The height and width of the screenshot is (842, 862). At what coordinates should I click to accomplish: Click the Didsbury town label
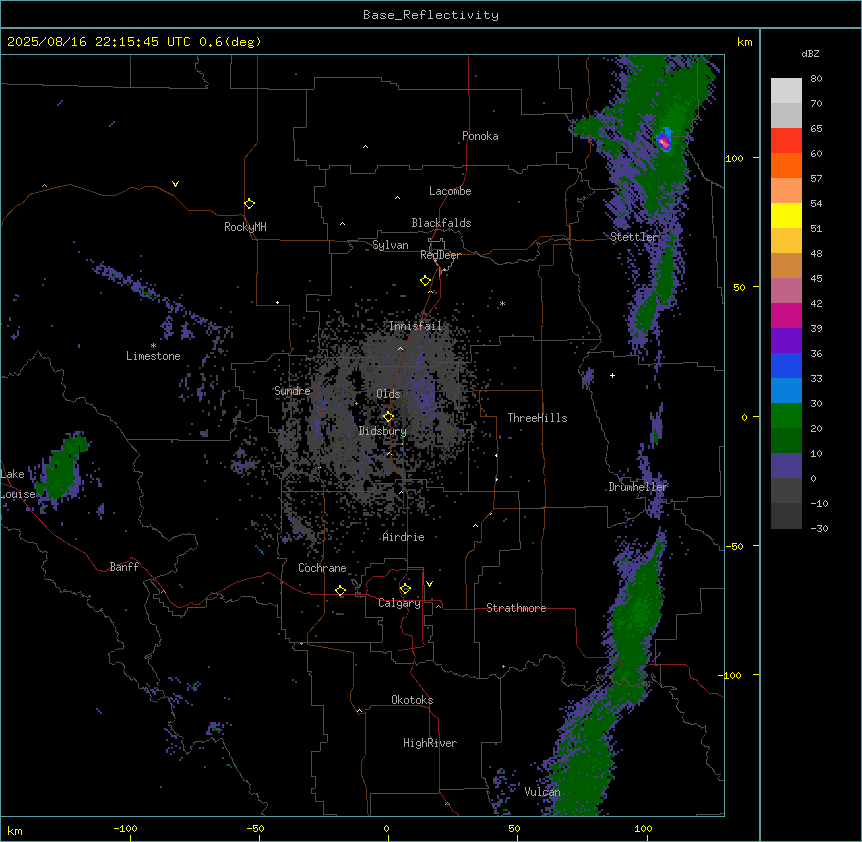(x=383, y=431)
